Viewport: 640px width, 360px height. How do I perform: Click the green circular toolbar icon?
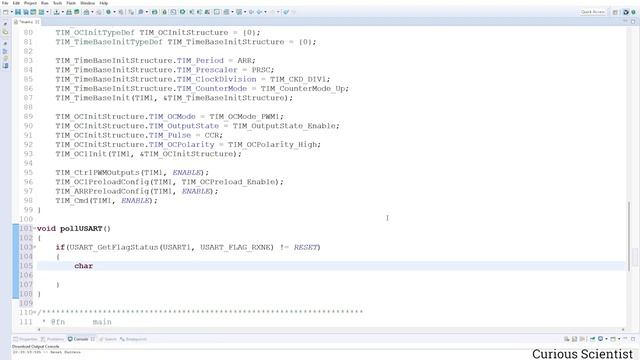[x=182, y=12]
